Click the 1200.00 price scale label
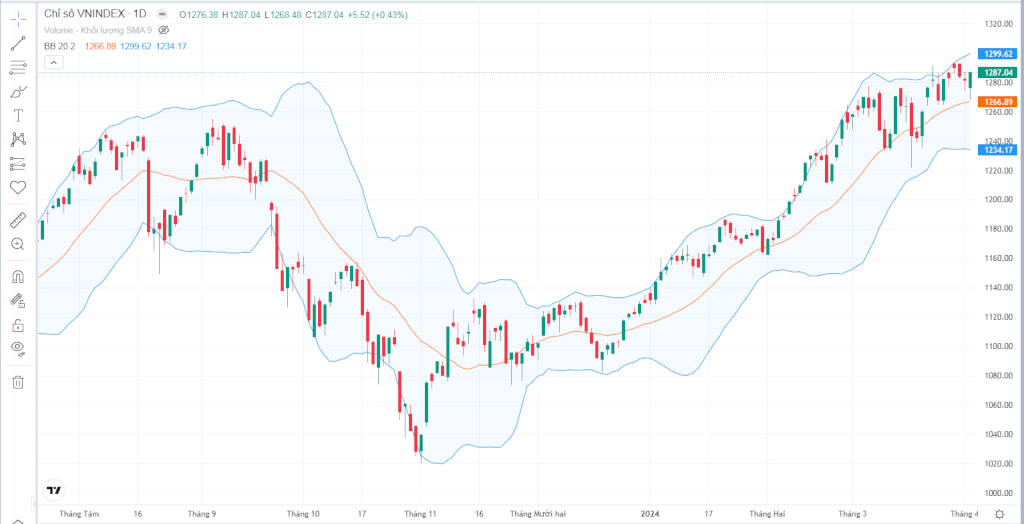This screenshot has width=1024, height=524. [997, 200]
